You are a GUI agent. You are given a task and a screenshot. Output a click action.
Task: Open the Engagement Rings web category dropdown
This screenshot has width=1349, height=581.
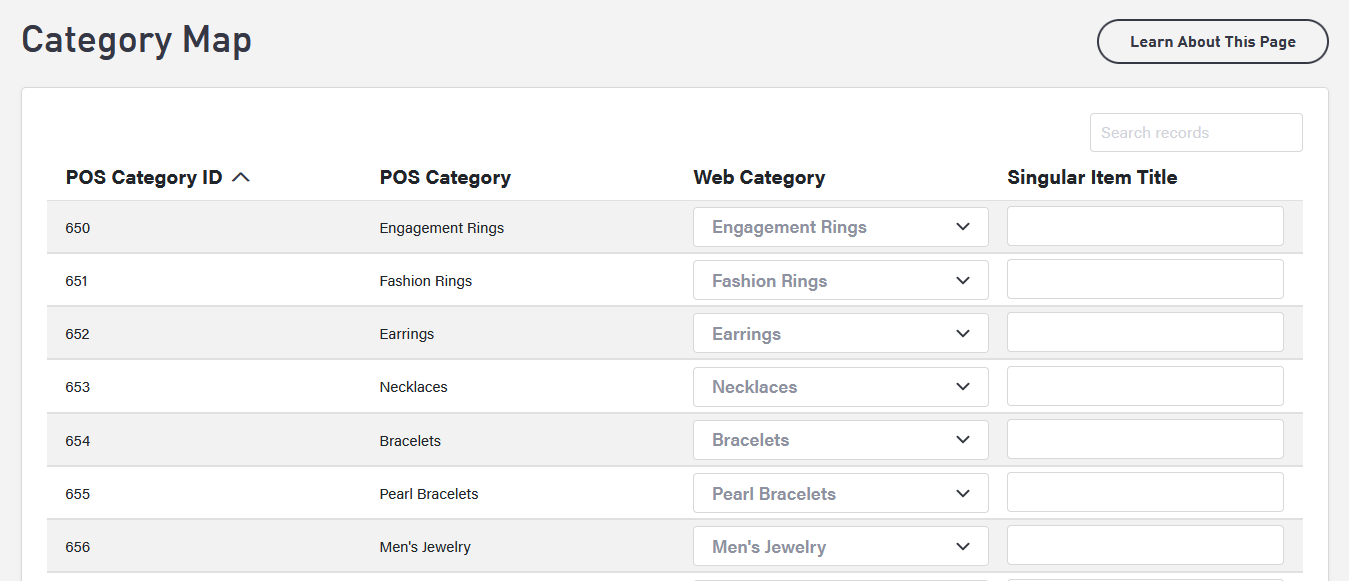(x=840, y=227)
